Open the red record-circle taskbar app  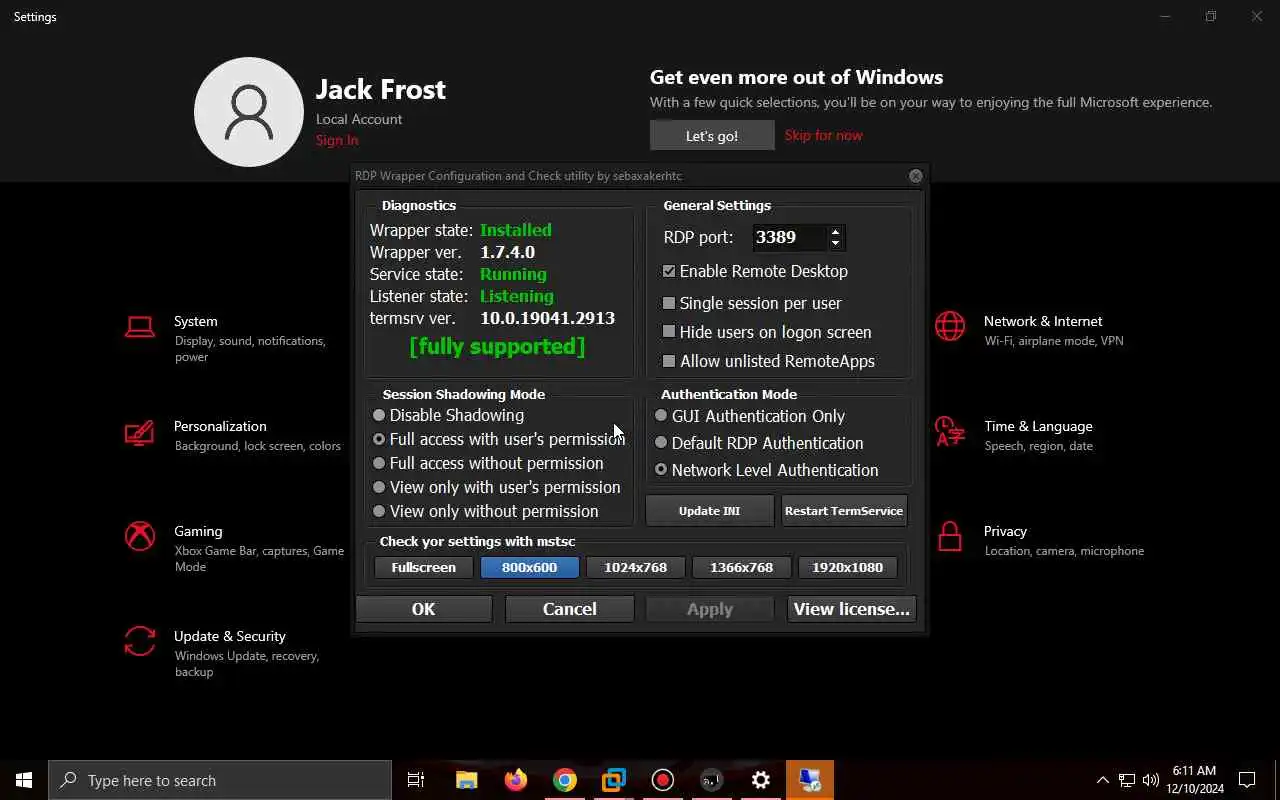coord(663,780)
